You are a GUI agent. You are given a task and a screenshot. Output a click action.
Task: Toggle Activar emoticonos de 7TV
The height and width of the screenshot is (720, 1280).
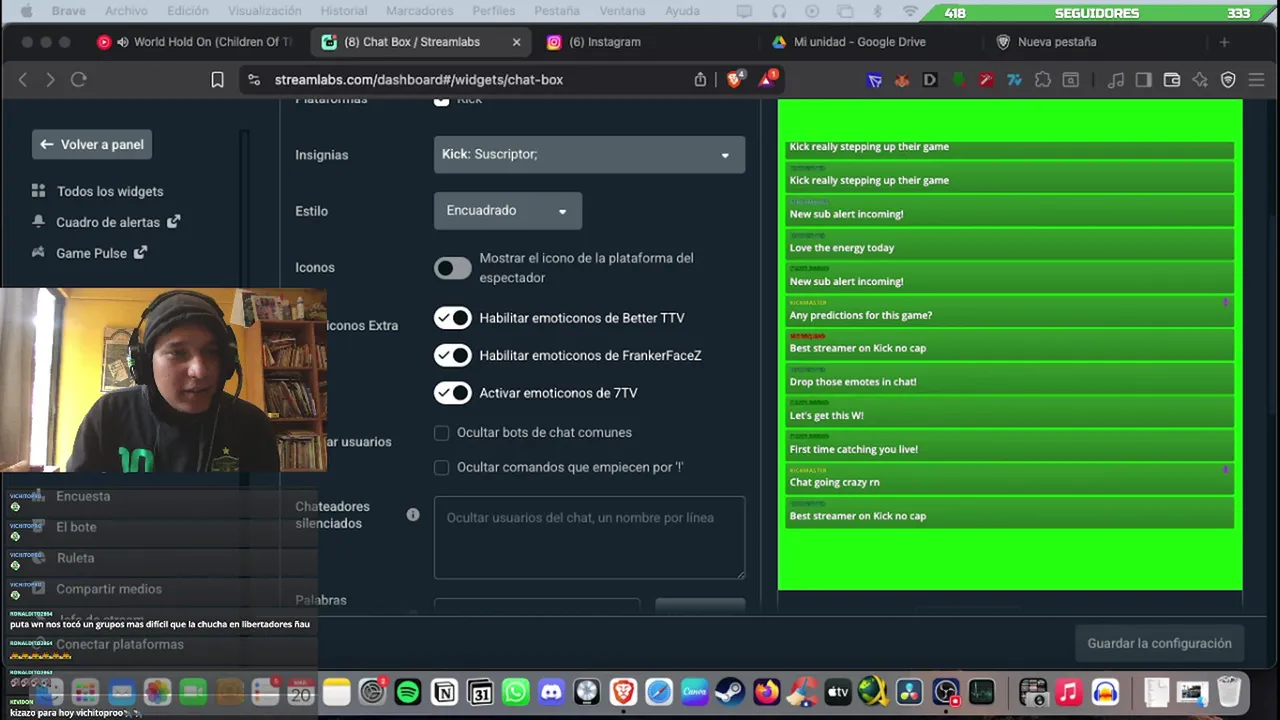[x=453, y=393]
